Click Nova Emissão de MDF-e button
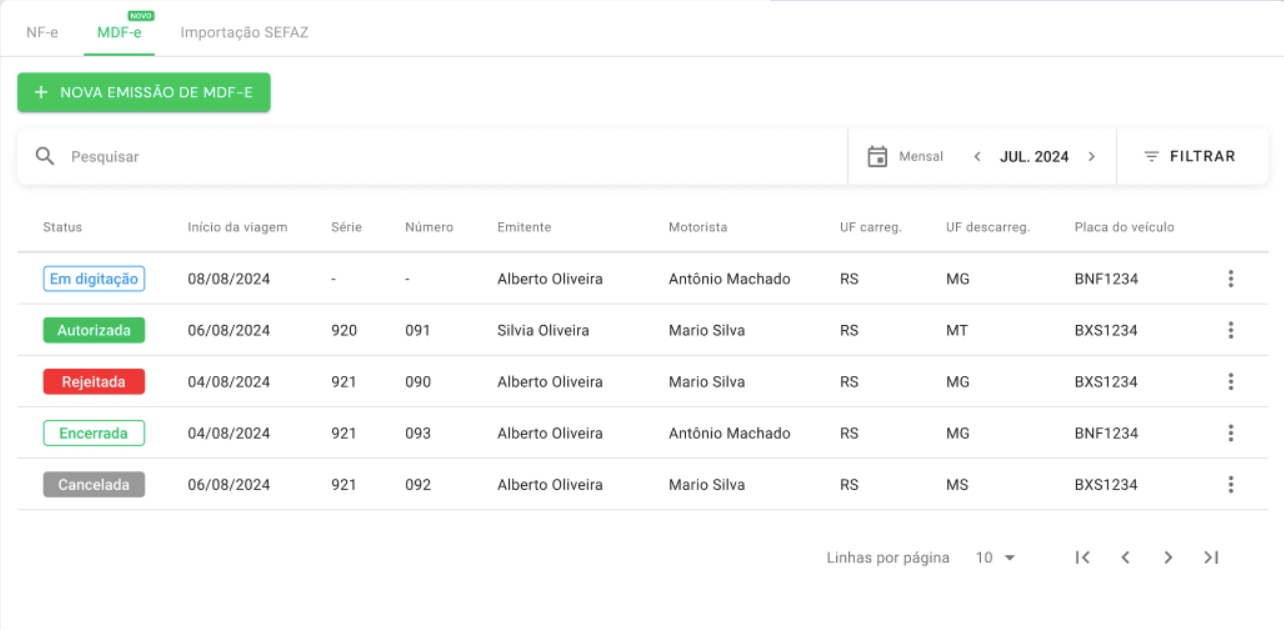The width and height of the screenshot is (1284, 630). 144,92
